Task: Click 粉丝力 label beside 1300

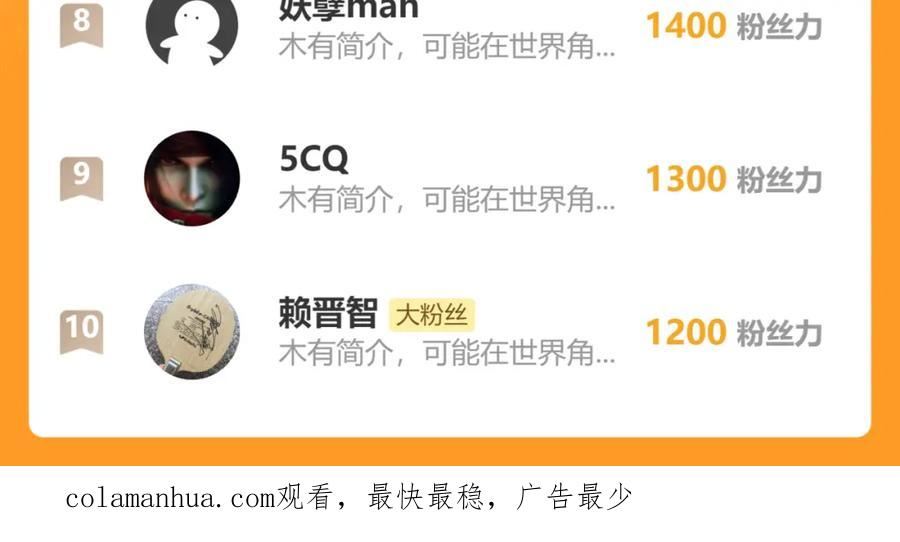Action: tap(779, 180)
